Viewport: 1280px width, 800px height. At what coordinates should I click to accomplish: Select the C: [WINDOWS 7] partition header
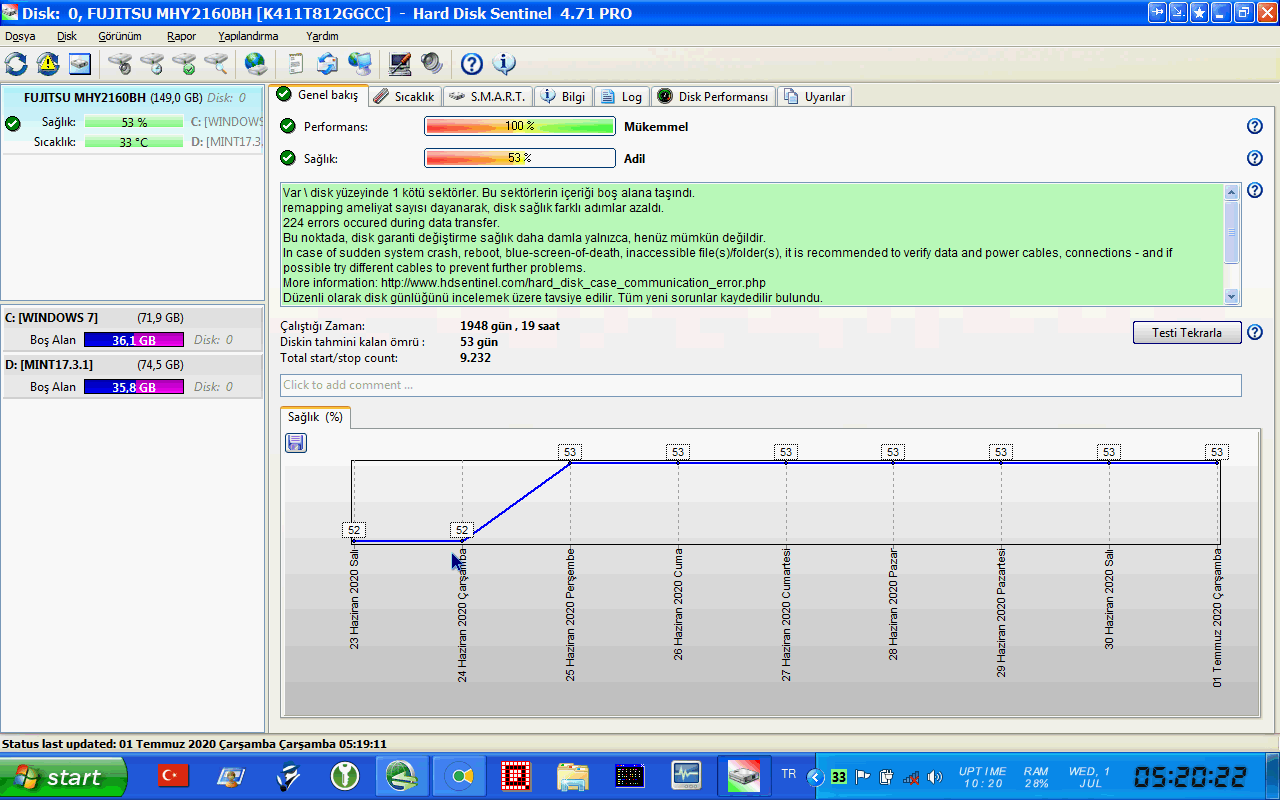133,318
